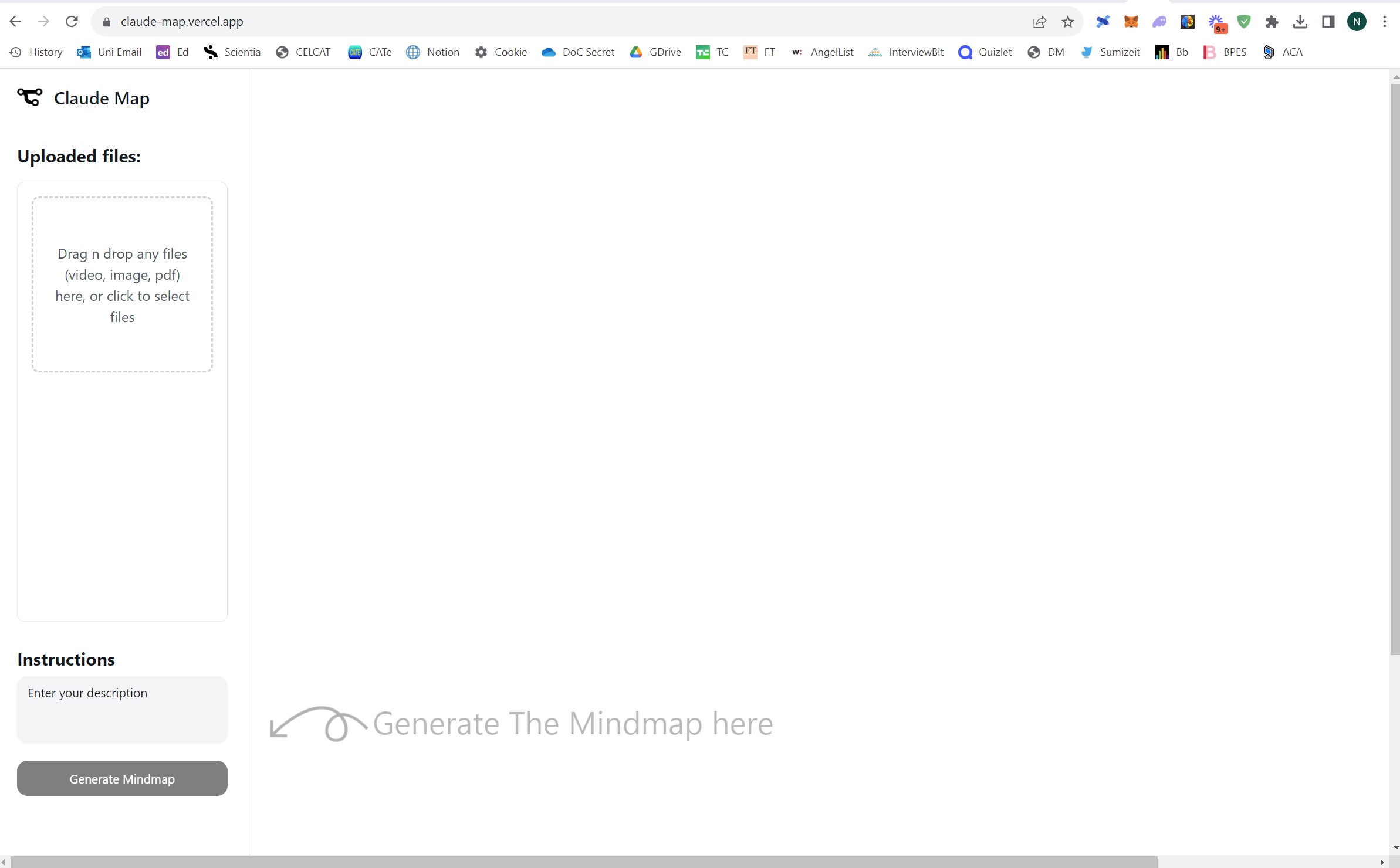Open the Extensions puzzle piece icon
Viewport: 1400px width, 868px height.
1272,22
